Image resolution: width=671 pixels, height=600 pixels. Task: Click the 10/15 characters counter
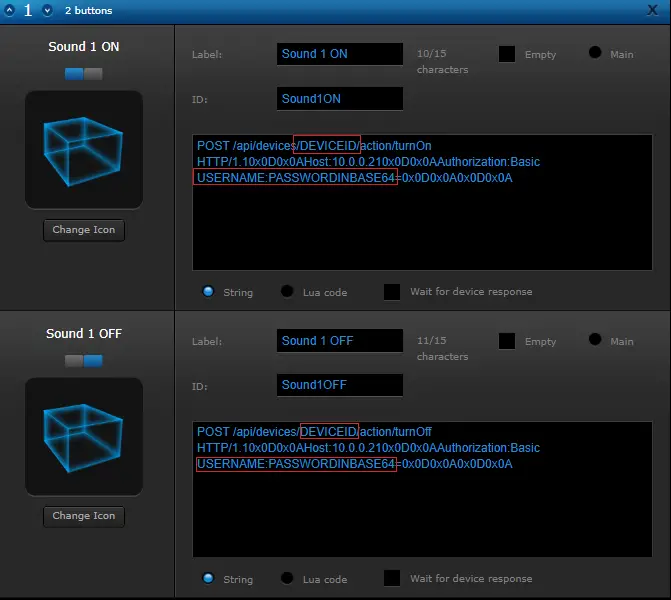click(x=442, y=62)
